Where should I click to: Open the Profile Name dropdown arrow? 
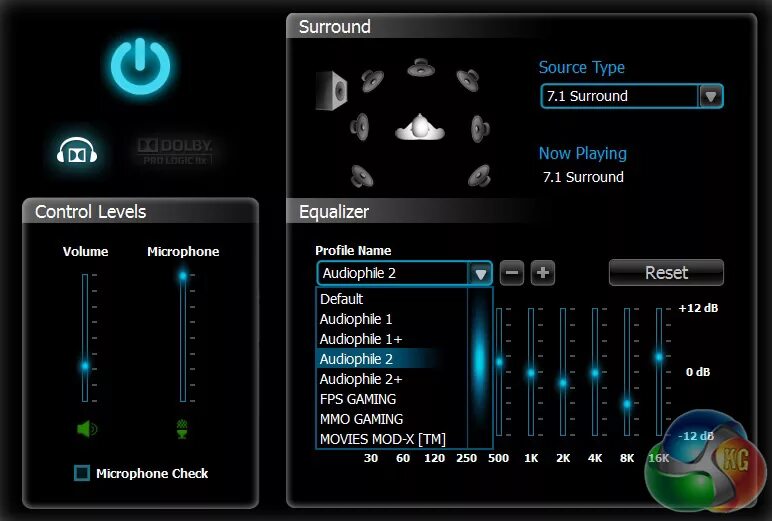coord(481,273)
